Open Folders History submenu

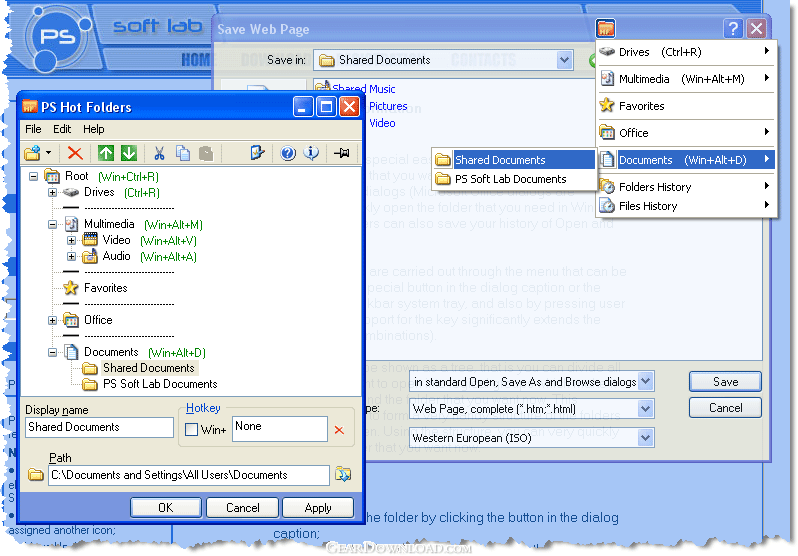click(686, 187)
